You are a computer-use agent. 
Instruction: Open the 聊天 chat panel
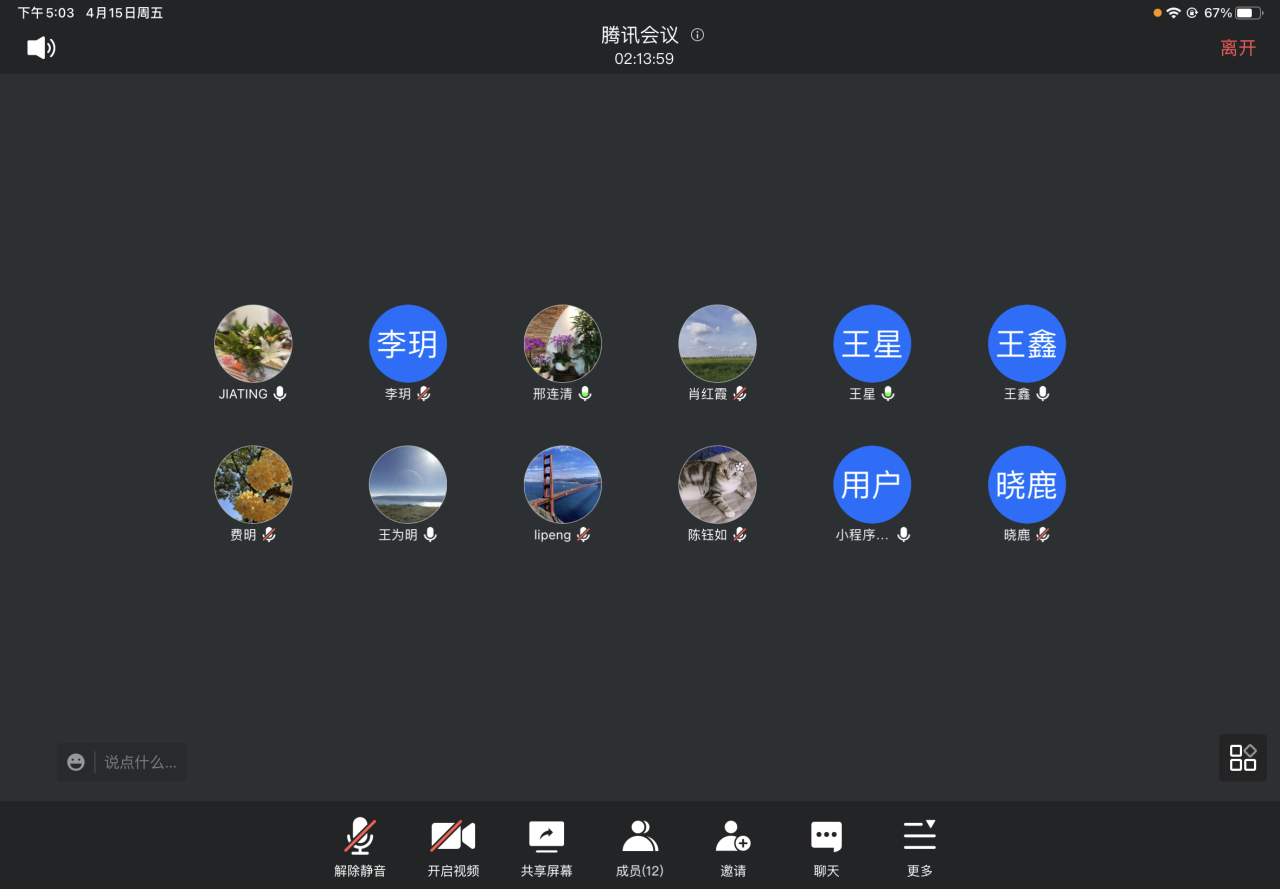click(x=826, y=846)
